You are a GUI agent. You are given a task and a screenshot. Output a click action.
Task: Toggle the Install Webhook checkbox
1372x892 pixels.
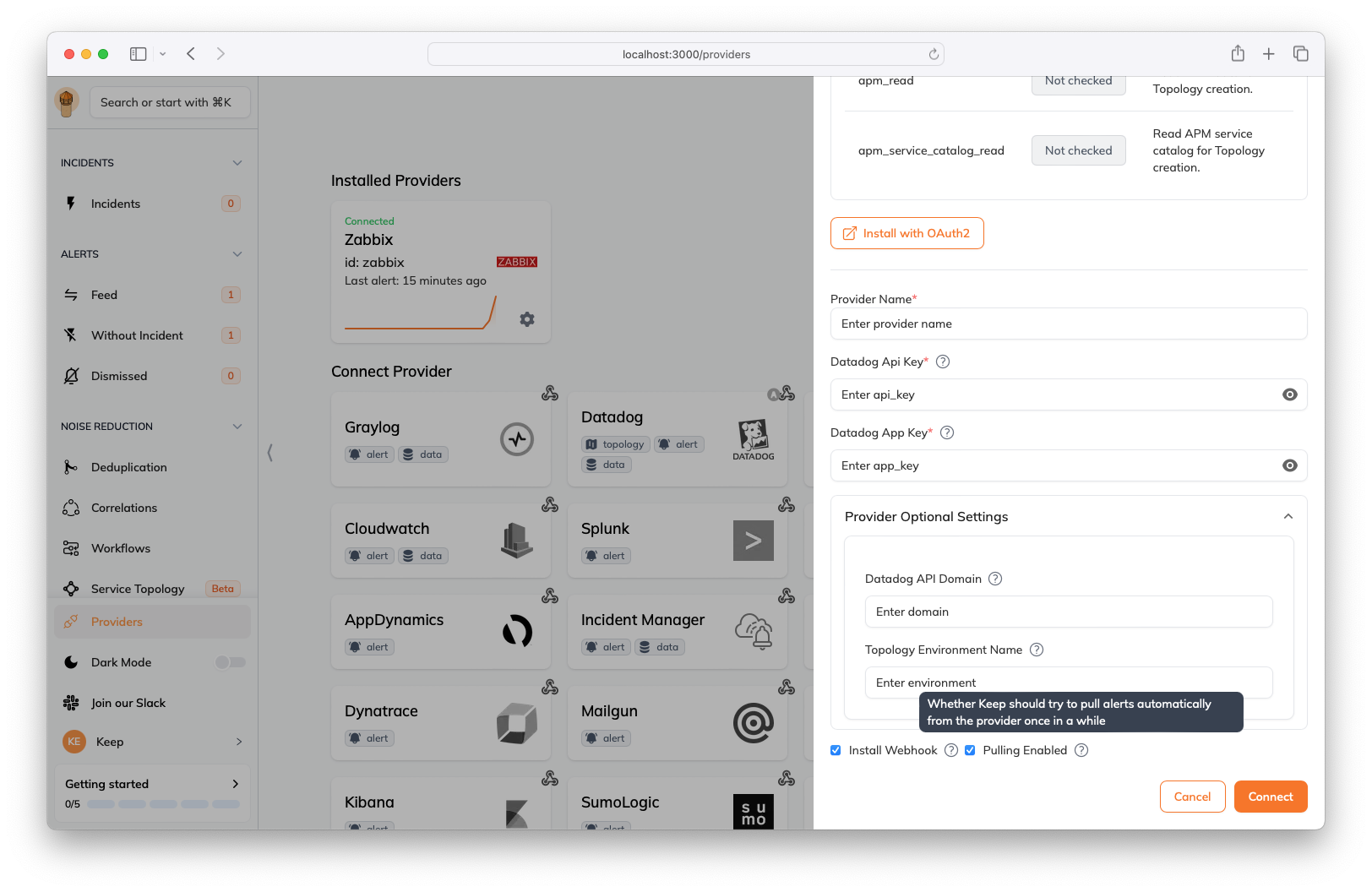[x=836, y=750]
